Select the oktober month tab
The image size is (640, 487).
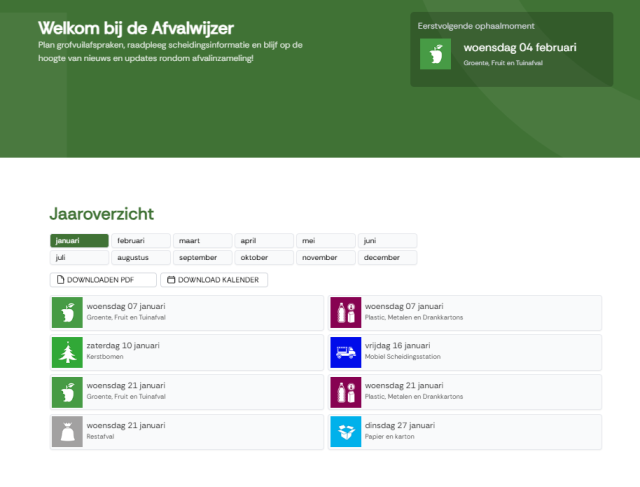[x=264, y=258]
